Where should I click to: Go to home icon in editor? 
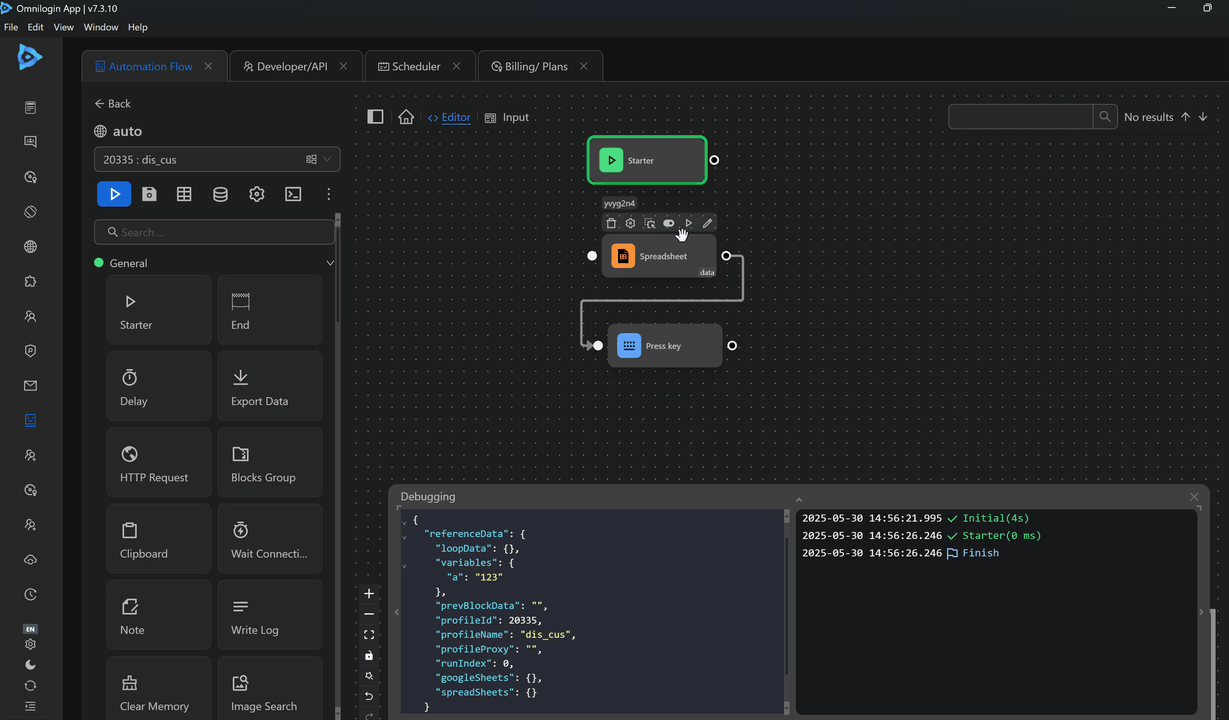(x=406, y=117)
